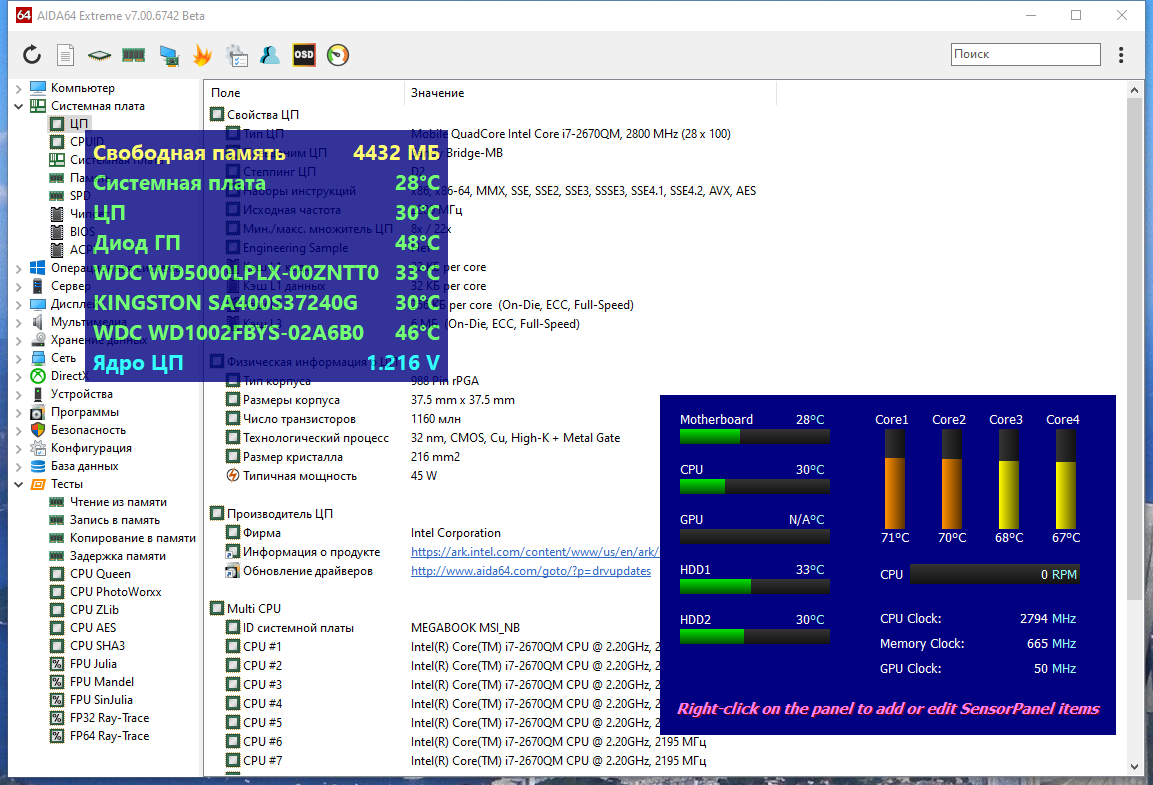Expand the Компьютер tree node

pyautogui.click(x=20, y=87)
